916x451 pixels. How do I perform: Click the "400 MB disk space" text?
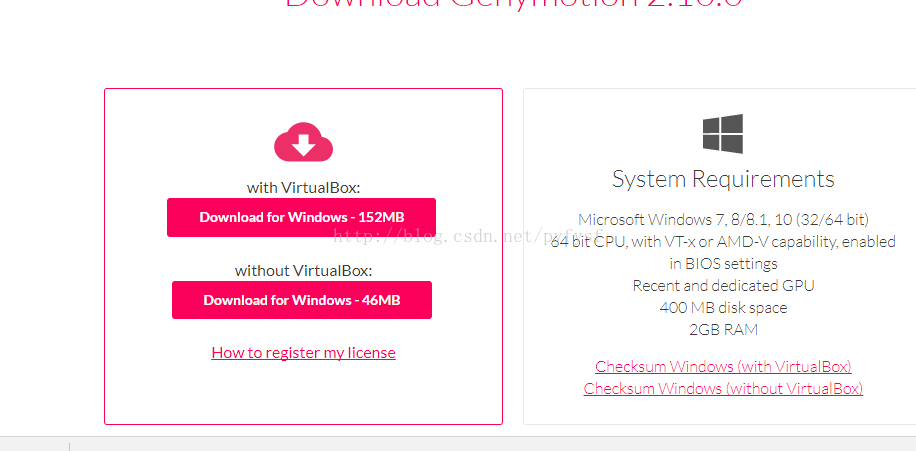pos(723,307)
